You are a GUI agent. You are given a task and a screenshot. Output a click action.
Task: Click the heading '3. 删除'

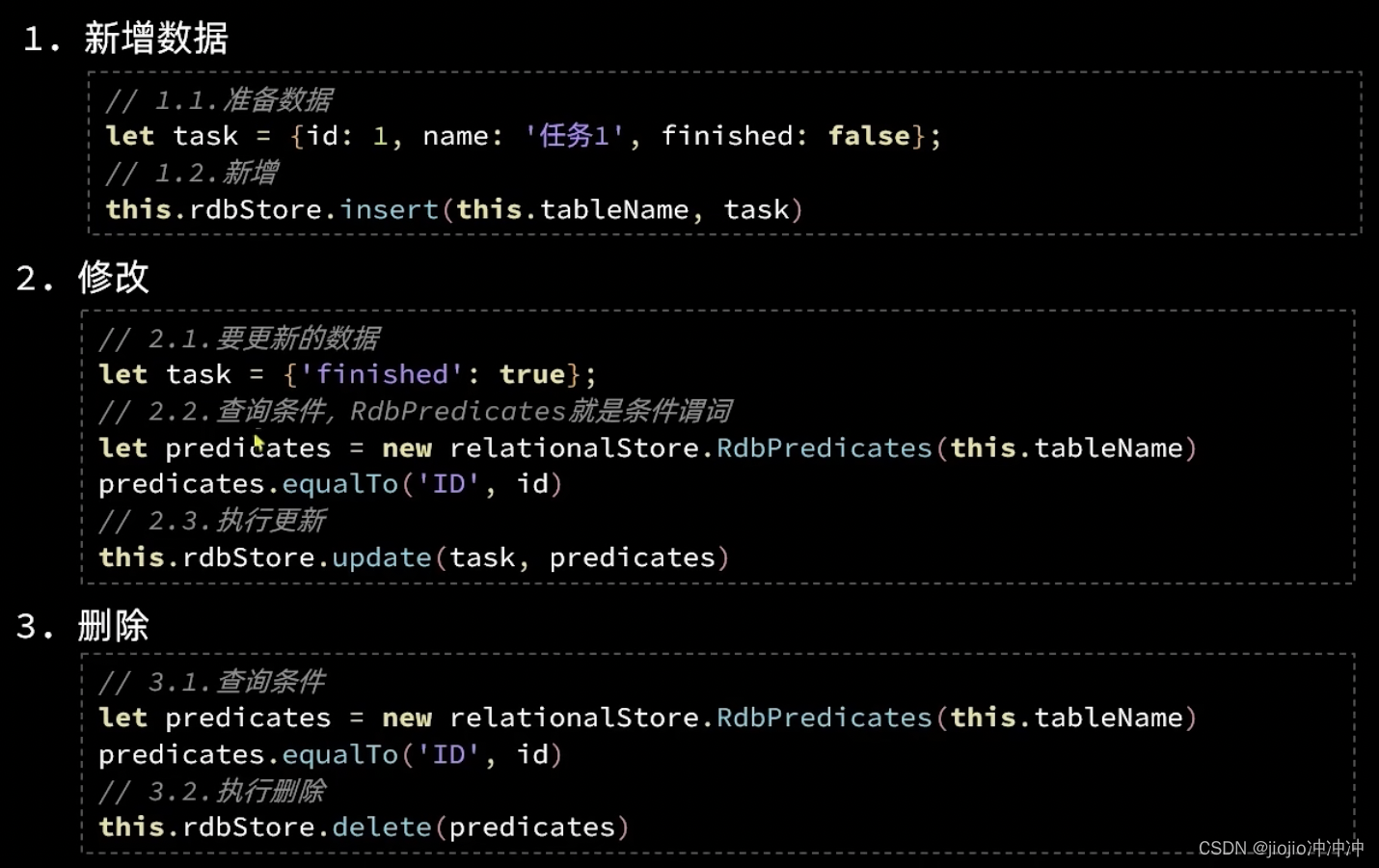click(83, 627)
